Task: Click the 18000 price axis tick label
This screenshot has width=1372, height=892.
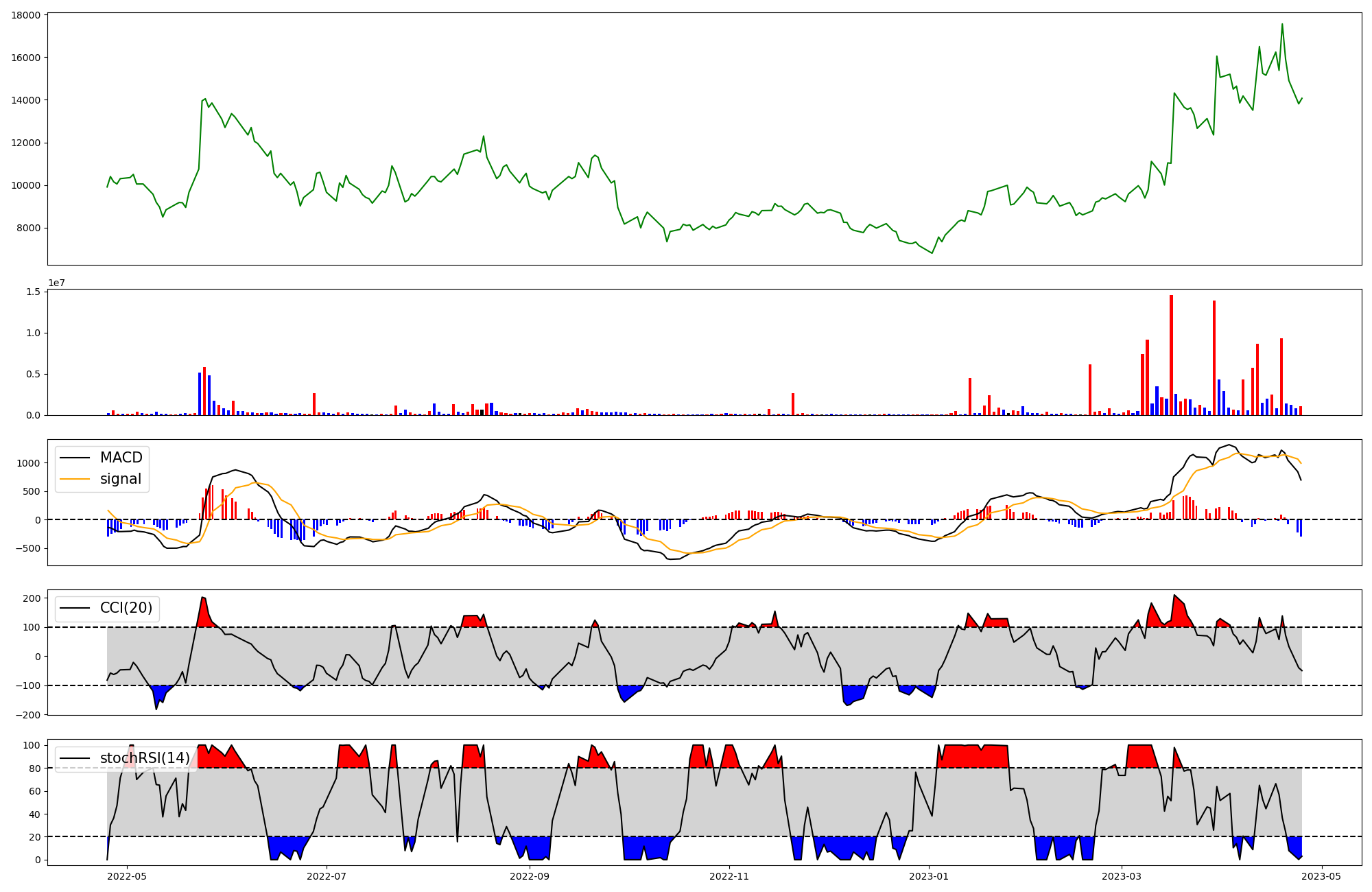Action: coord(25,15)
